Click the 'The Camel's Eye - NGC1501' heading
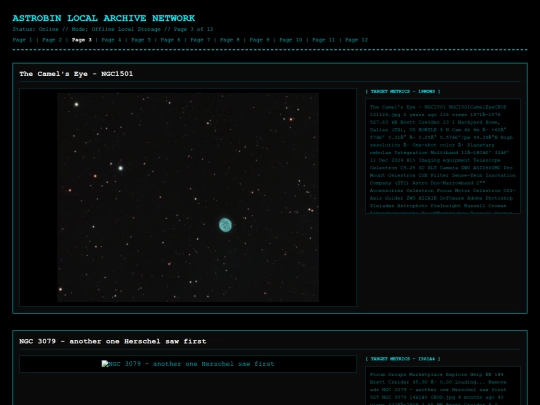The image size is (540, 405). coord(76,74)
